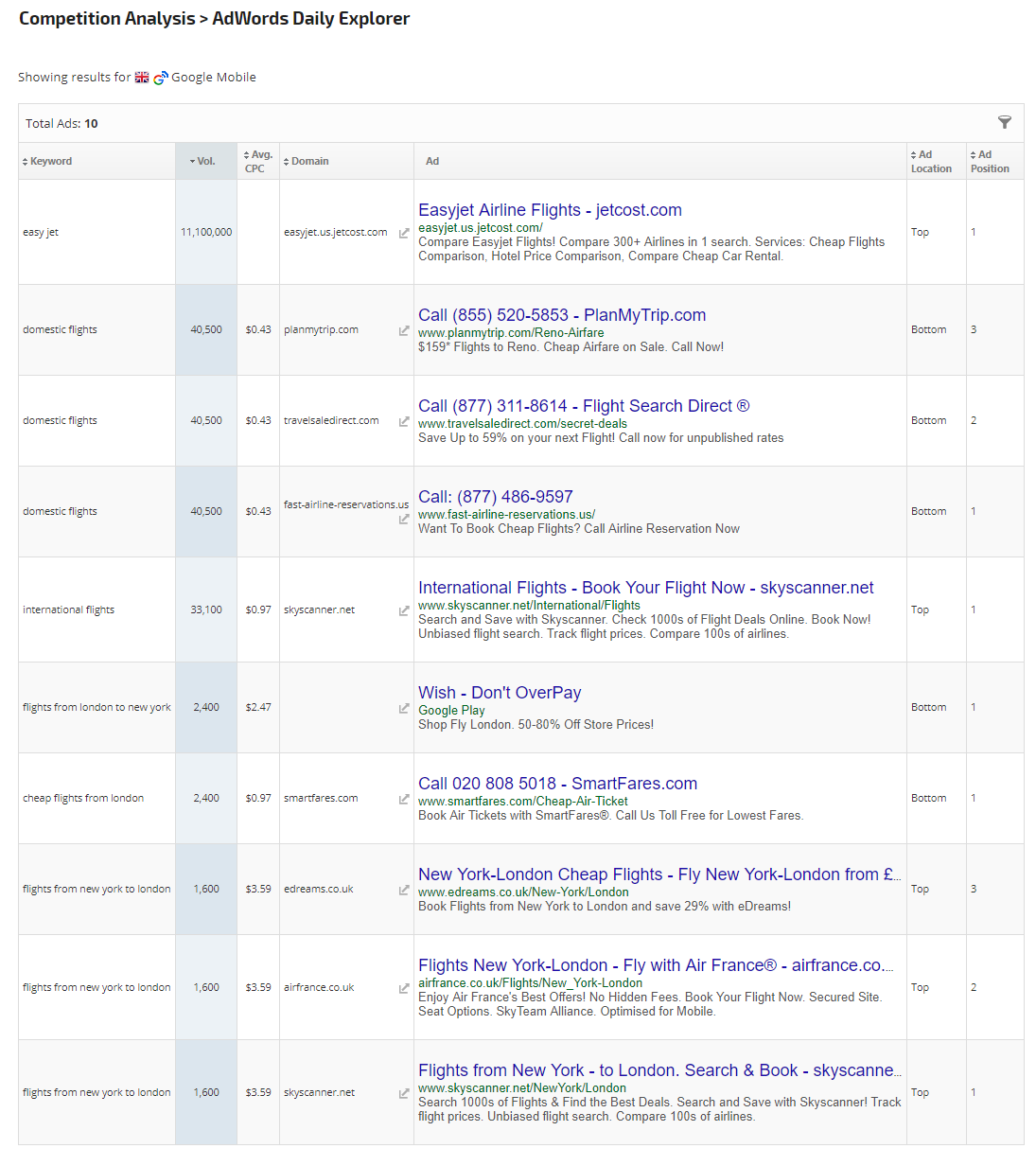Open external link icon for easyjet.us.jetcost.com
The image size is (1036, 1166).
[x=404, y=233]
